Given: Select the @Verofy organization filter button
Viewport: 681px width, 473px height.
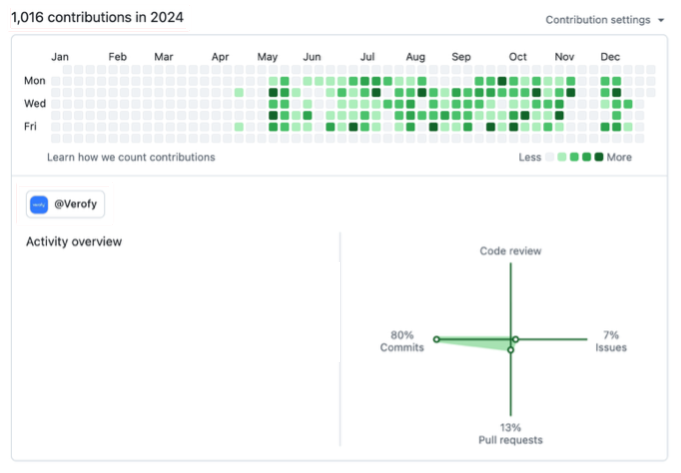Looking at the screenshot, I should [x=65, y=204].
